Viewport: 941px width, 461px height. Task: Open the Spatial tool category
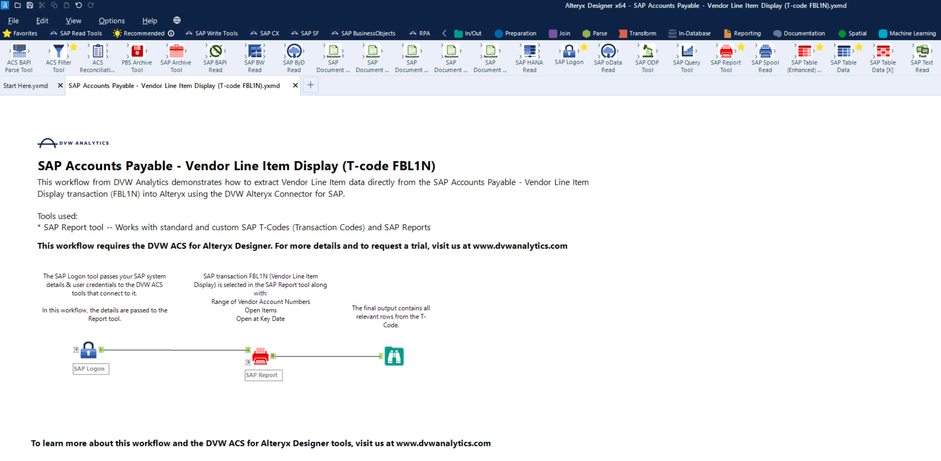852,34
